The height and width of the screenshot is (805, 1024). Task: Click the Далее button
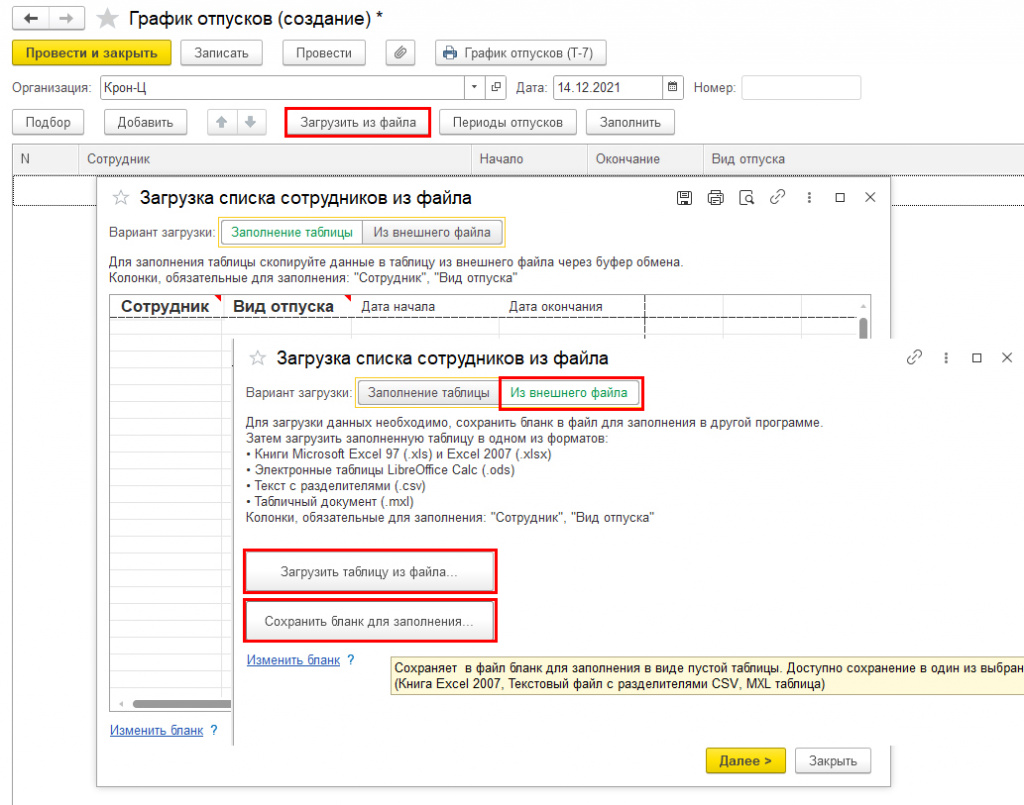745,761
